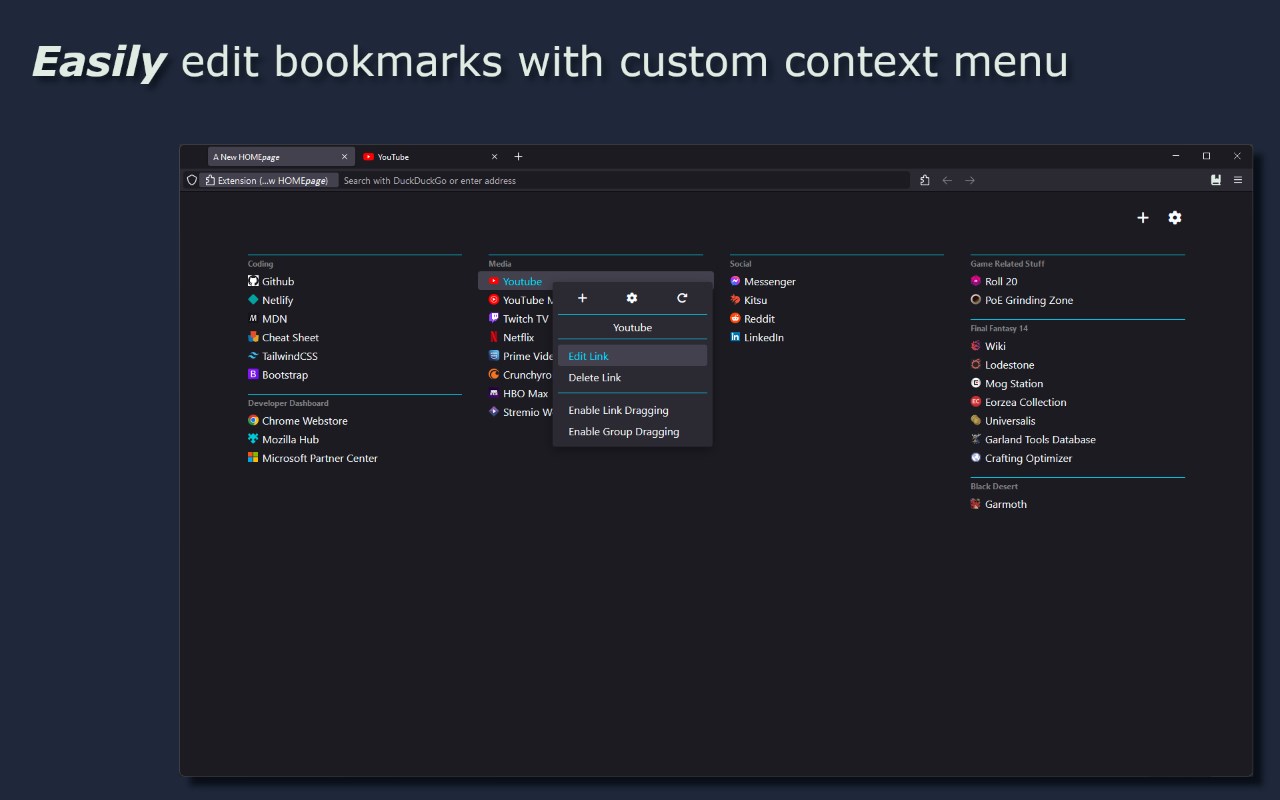The width and height of the screenshot is (1280, 800).
Task: Close the A New HOMEpage tab
Action: (x=345, y=157)
